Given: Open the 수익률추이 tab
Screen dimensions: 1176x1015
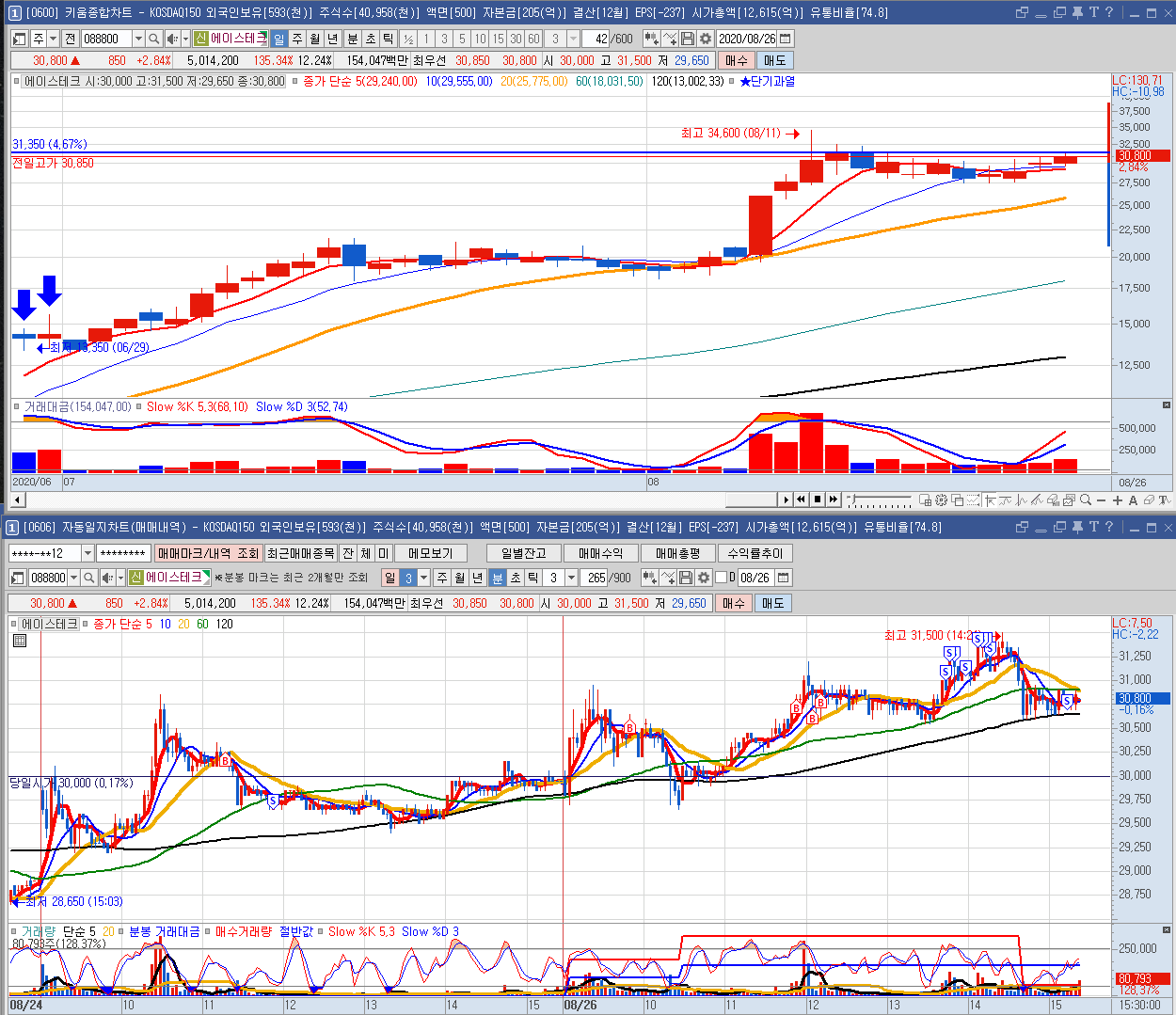Looking at the screenshot, I should 755,553.
